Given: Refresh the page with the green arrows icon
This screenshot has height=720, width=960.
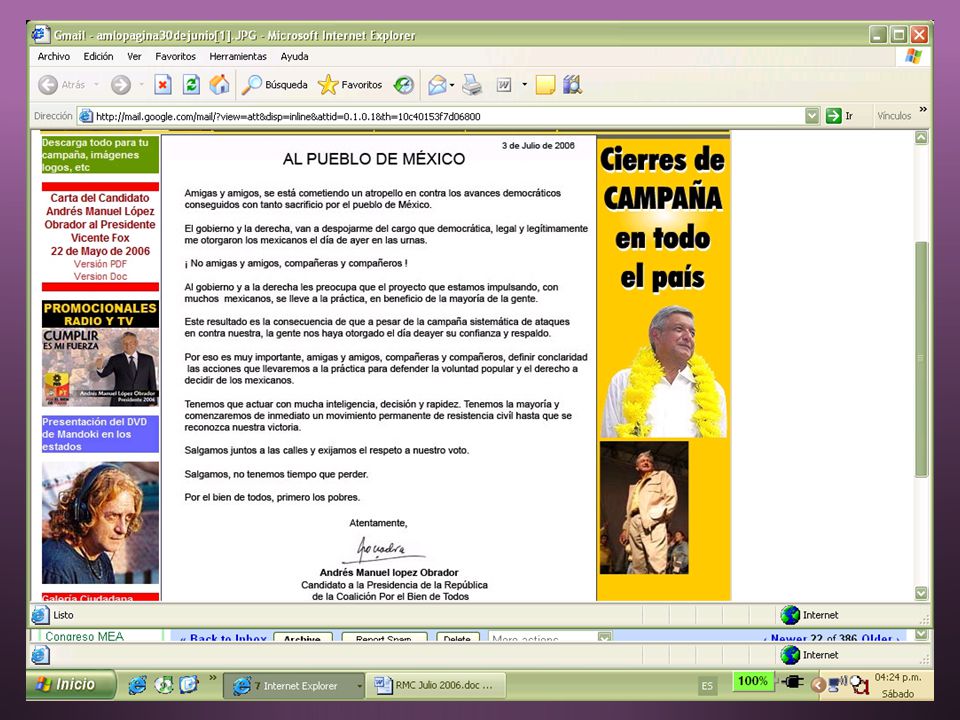Looking at the screenshot, I should point(191,84).
